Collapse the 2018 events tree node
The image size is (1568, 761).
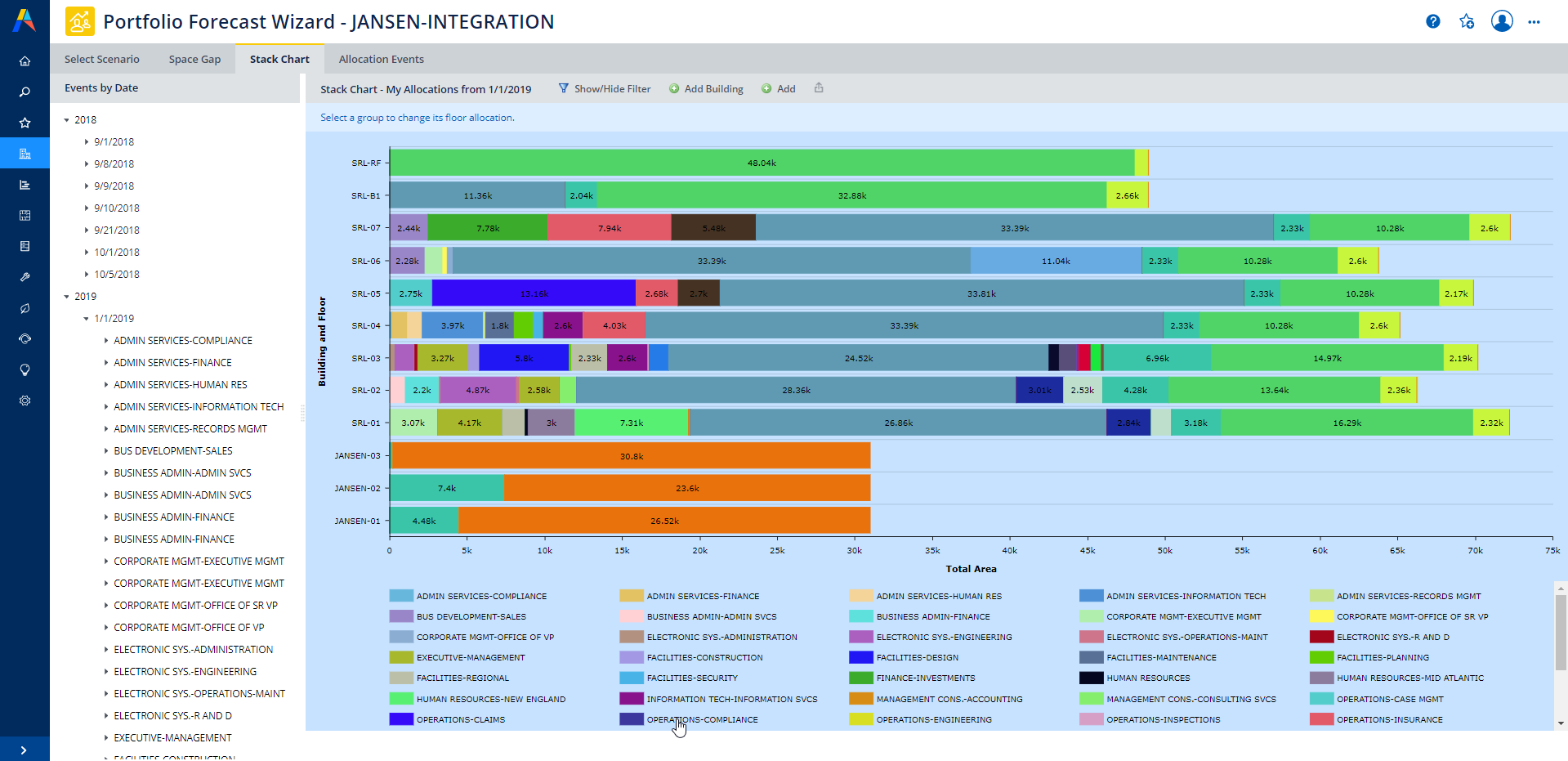point(67,120)
